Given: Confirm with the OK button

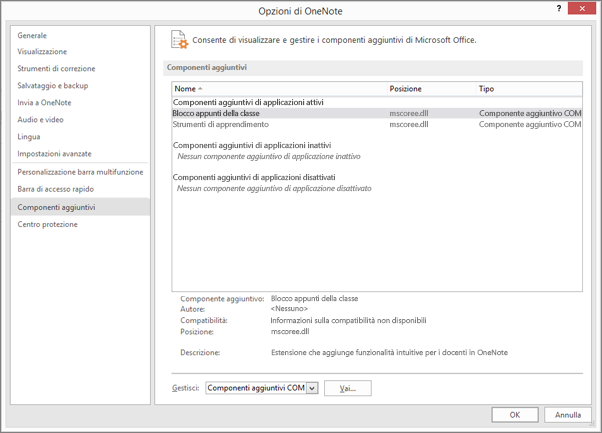Looking at the screenshot, I should [515, 415].
